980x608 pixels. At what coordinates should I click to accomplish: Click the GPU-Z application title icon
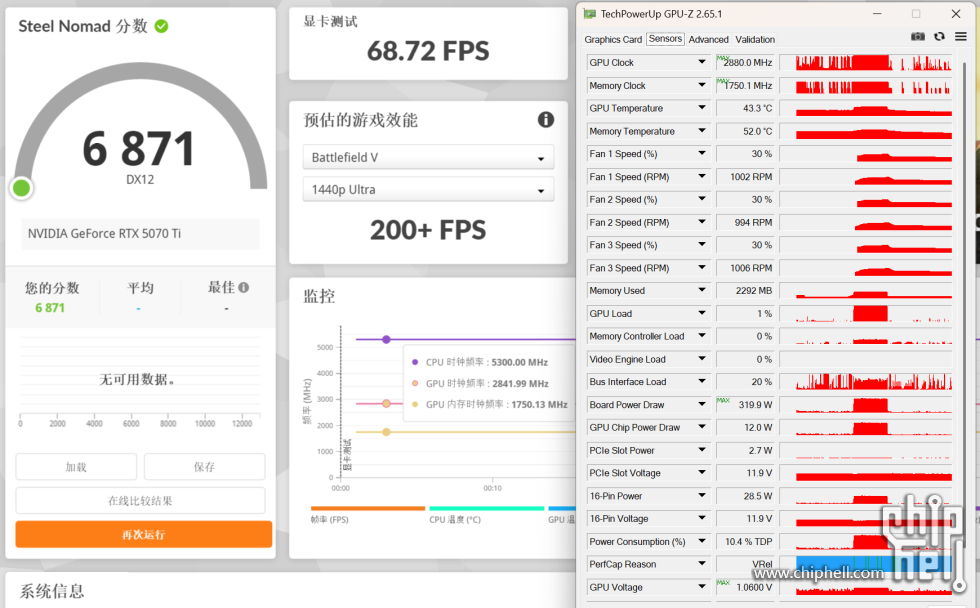click(x=589, y=14)
